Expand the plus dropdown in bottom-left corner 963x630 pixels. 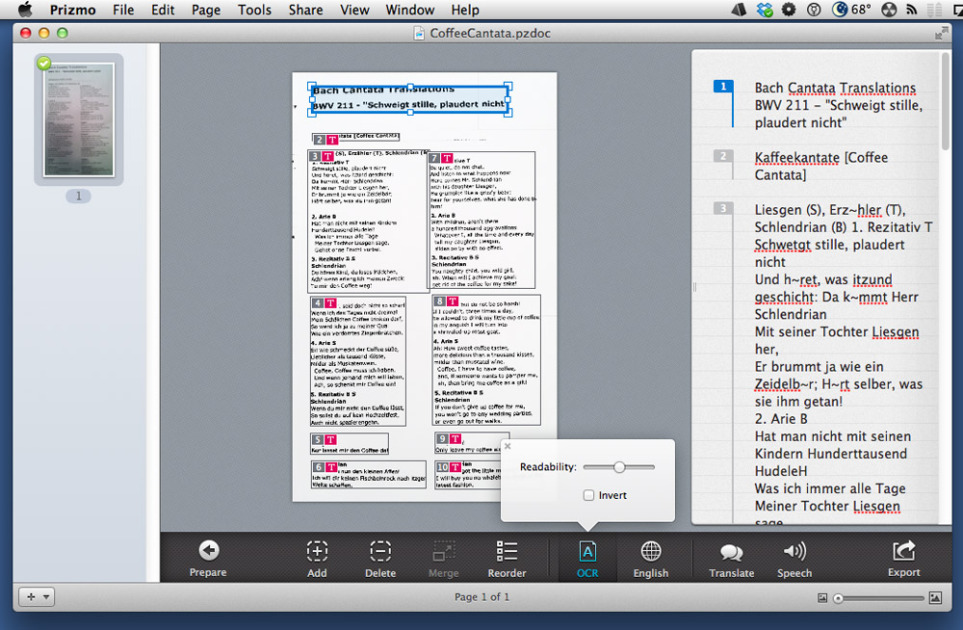pos(37,597)
